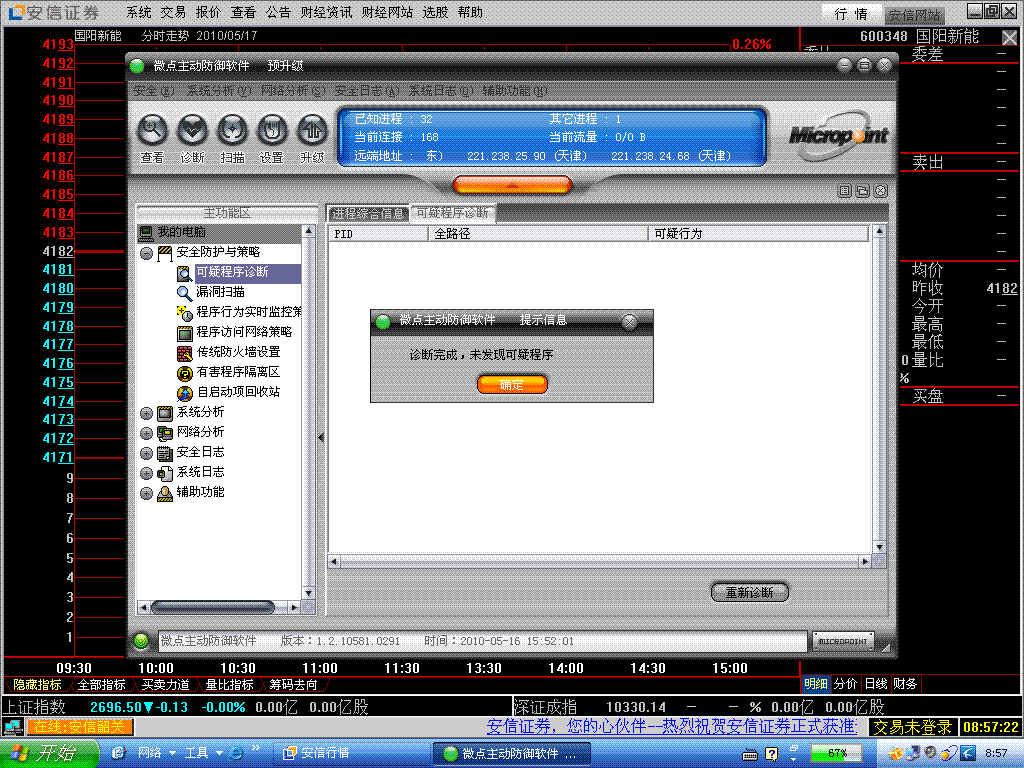Open the 系统日志(U) menu
Image resolution: width=1024 pixels, height=768 pixels.
pos(441,91)
